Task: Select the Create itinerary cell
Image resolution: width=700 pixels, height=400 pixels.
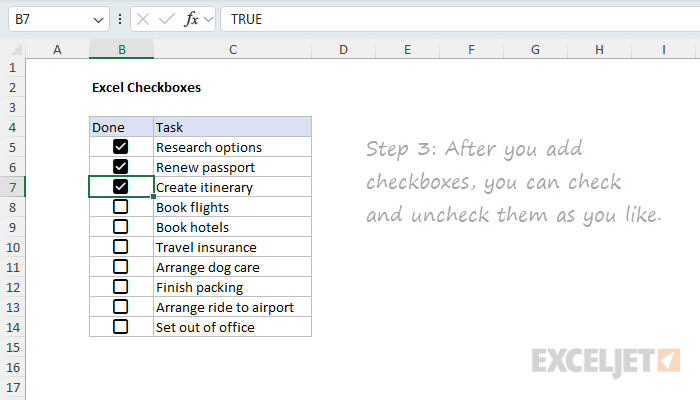Action: pos(233,187)
